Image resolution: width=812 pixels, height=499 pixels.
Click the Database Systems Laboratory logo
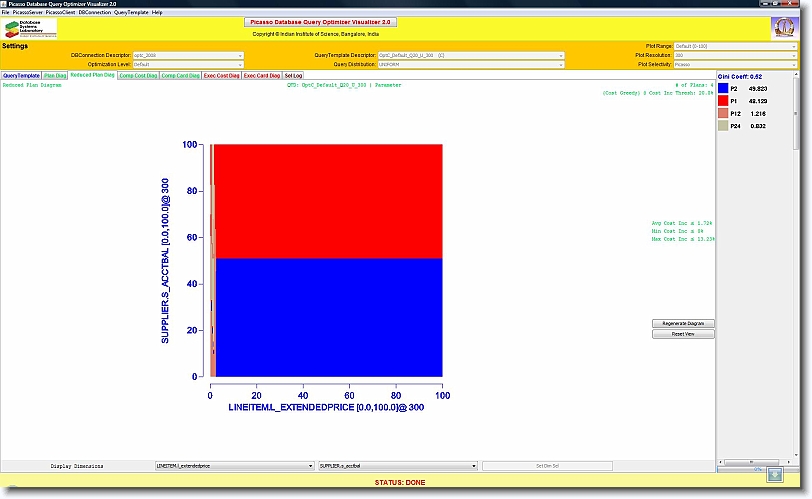pyautogui.click(x=31, y=28)
